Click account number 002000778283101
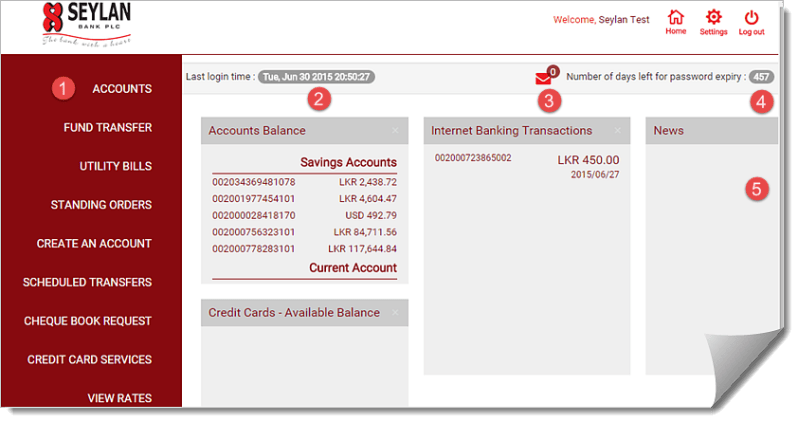 [253, 249]
